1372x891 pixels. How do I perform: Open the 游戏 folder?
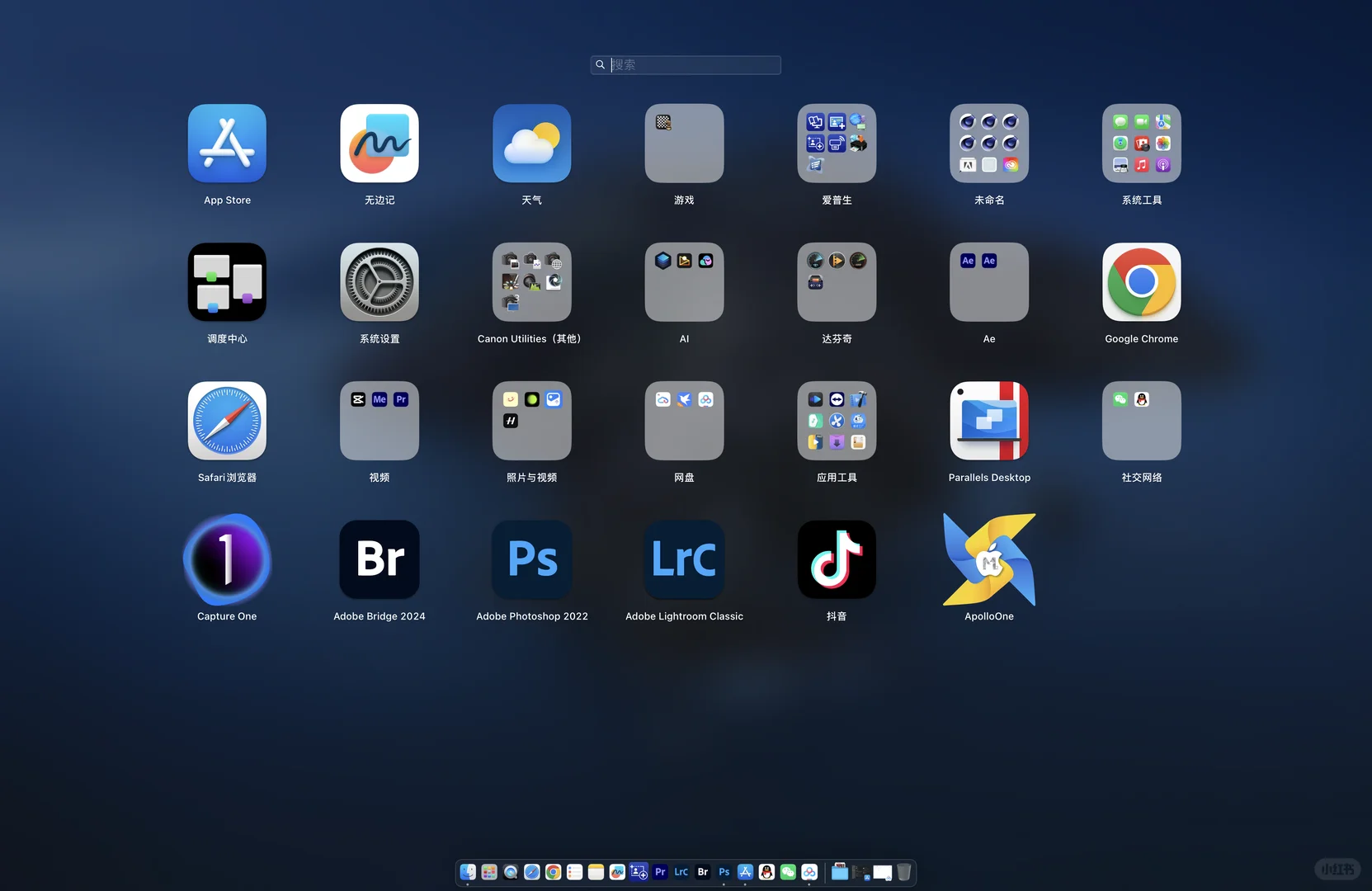pyautogui.click(x=684, y=144)
